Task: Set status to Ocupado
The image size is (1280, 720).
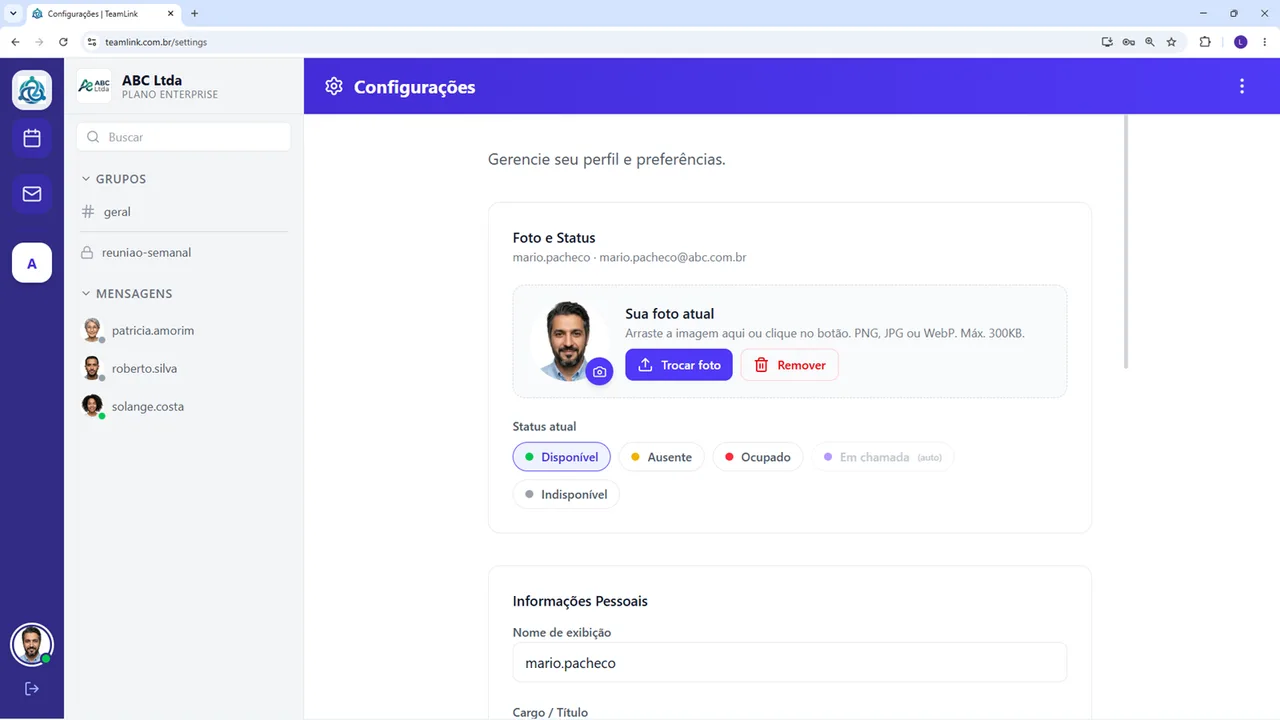Action: click(x=757, y=457)
